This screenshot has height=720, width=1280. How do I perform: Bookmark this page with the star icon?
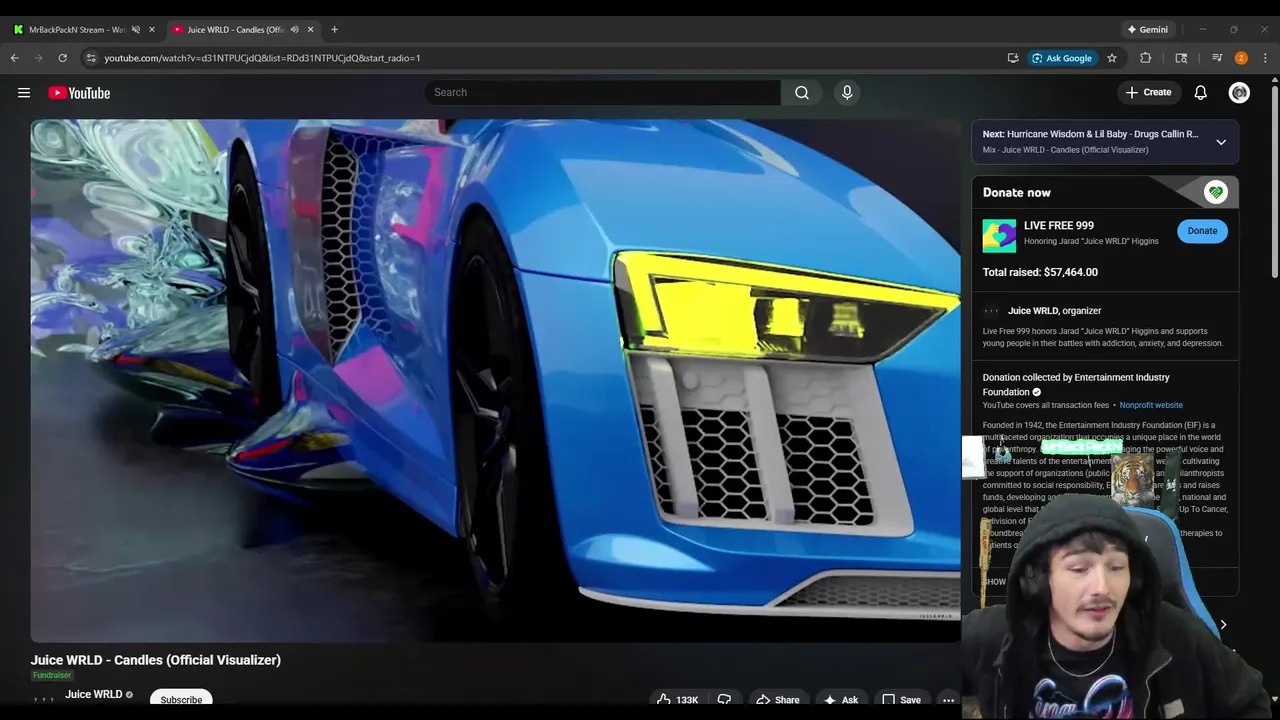pos(1112,58)
